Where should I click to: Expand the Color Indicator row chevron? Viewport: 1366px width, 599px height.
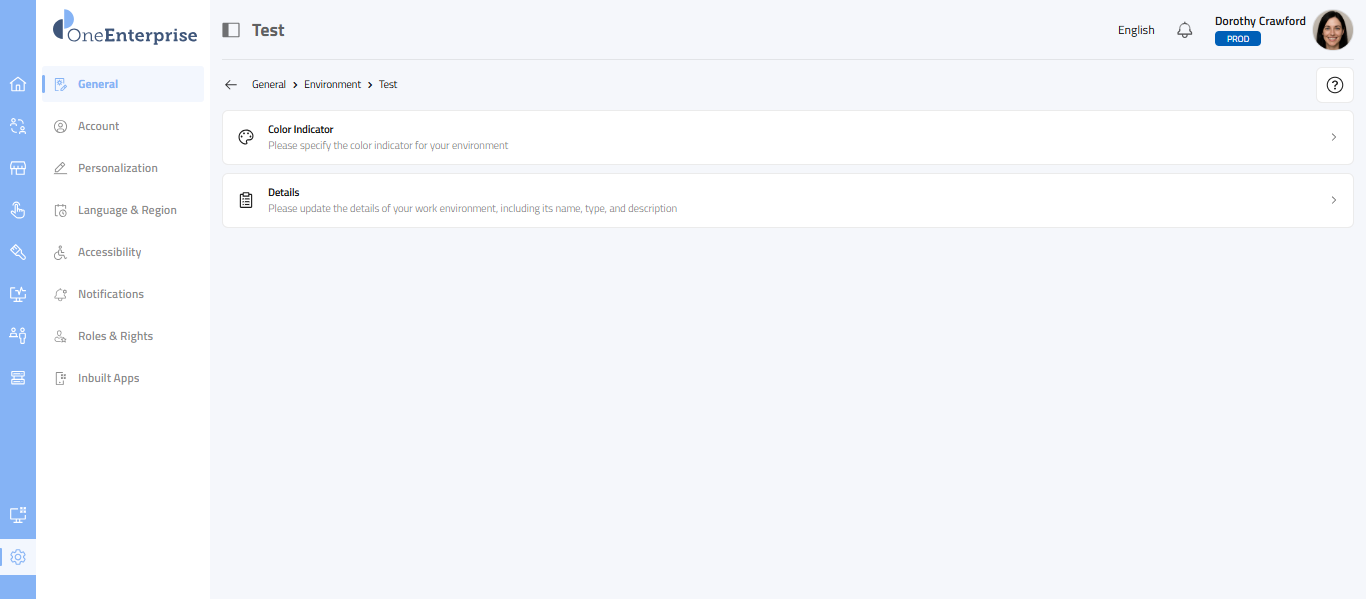(1333, 137)
